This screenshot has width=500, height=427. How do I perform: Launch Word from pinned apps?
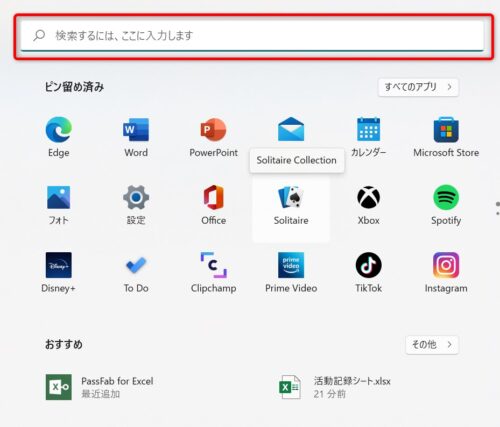click(x=136, y=137)
